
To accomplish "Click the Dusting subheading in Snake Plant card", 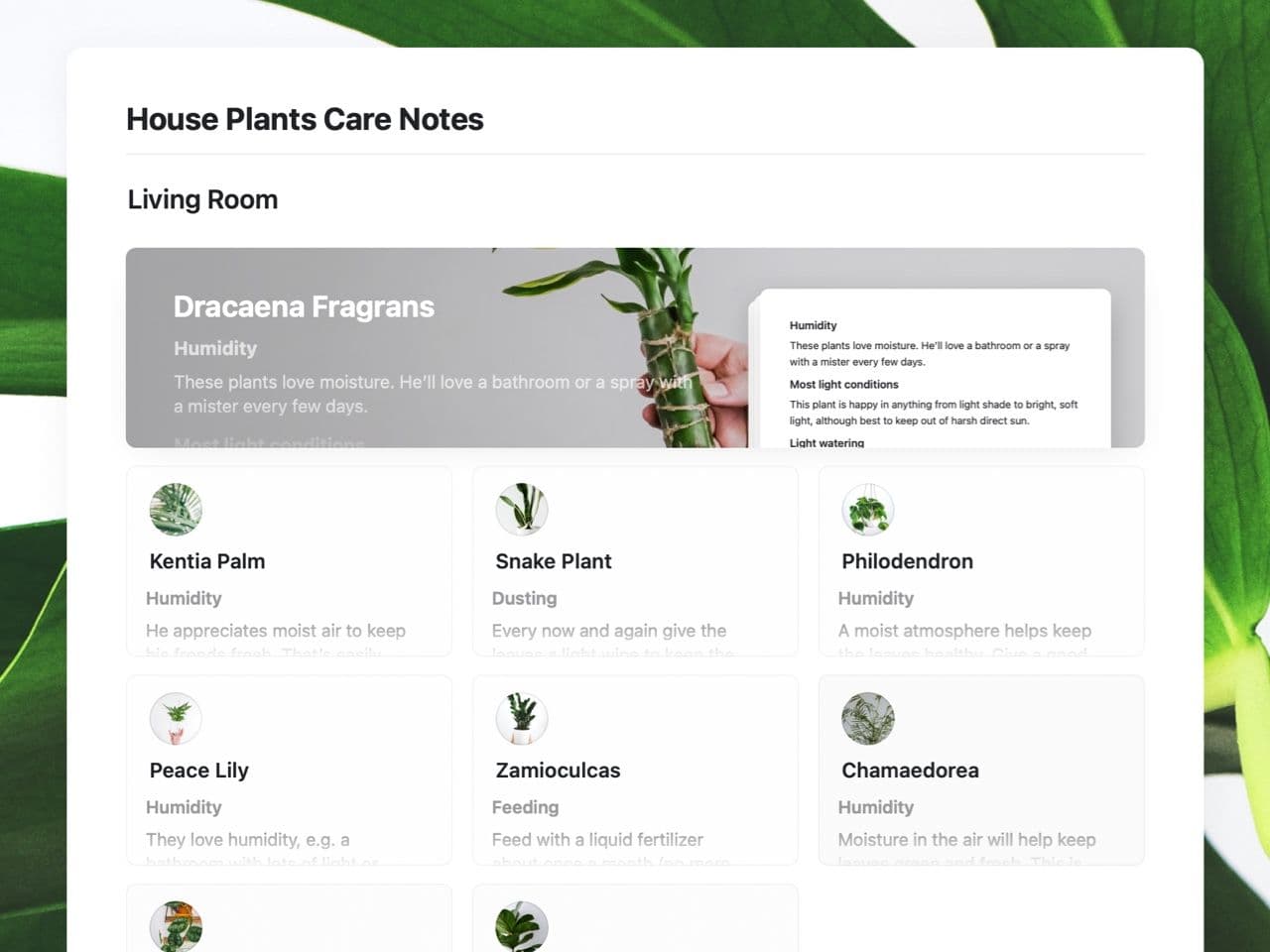I will [524, 599].
